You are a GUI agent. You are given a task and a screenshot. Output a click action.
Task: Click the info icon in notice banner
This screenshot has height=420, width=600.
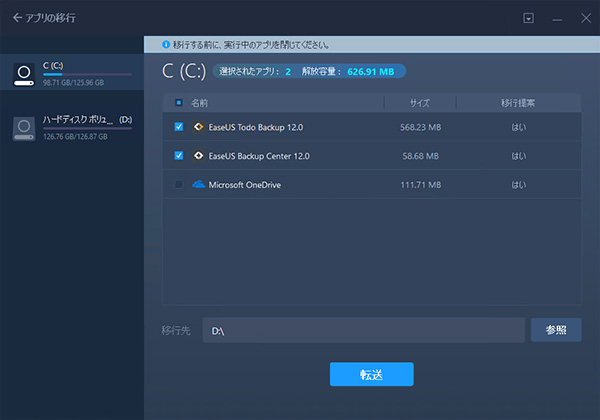point(166,45)
